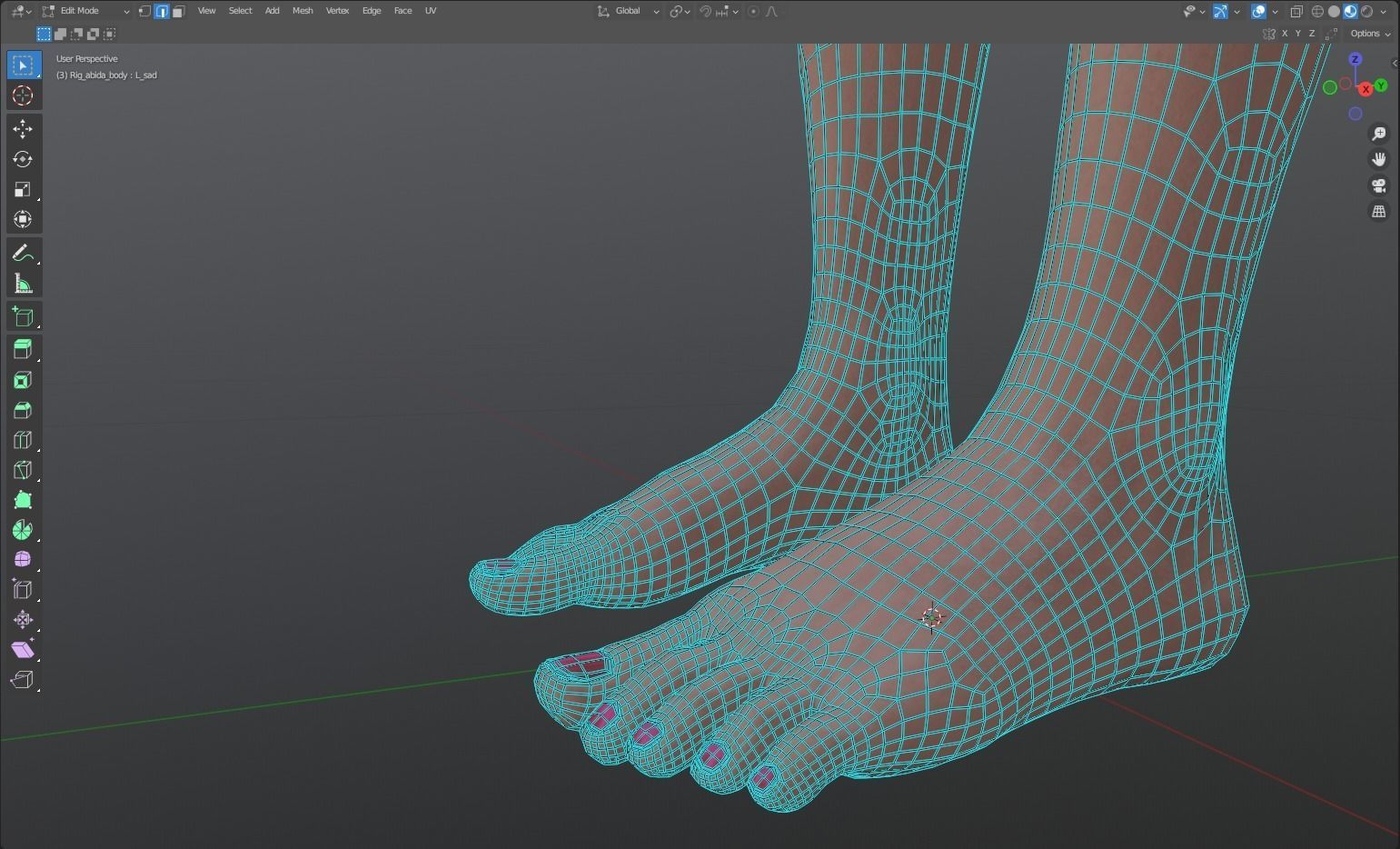Enable Y axis mesh mirror
This screenshot has width=1400, height=849.
[x=1297, y=34]
